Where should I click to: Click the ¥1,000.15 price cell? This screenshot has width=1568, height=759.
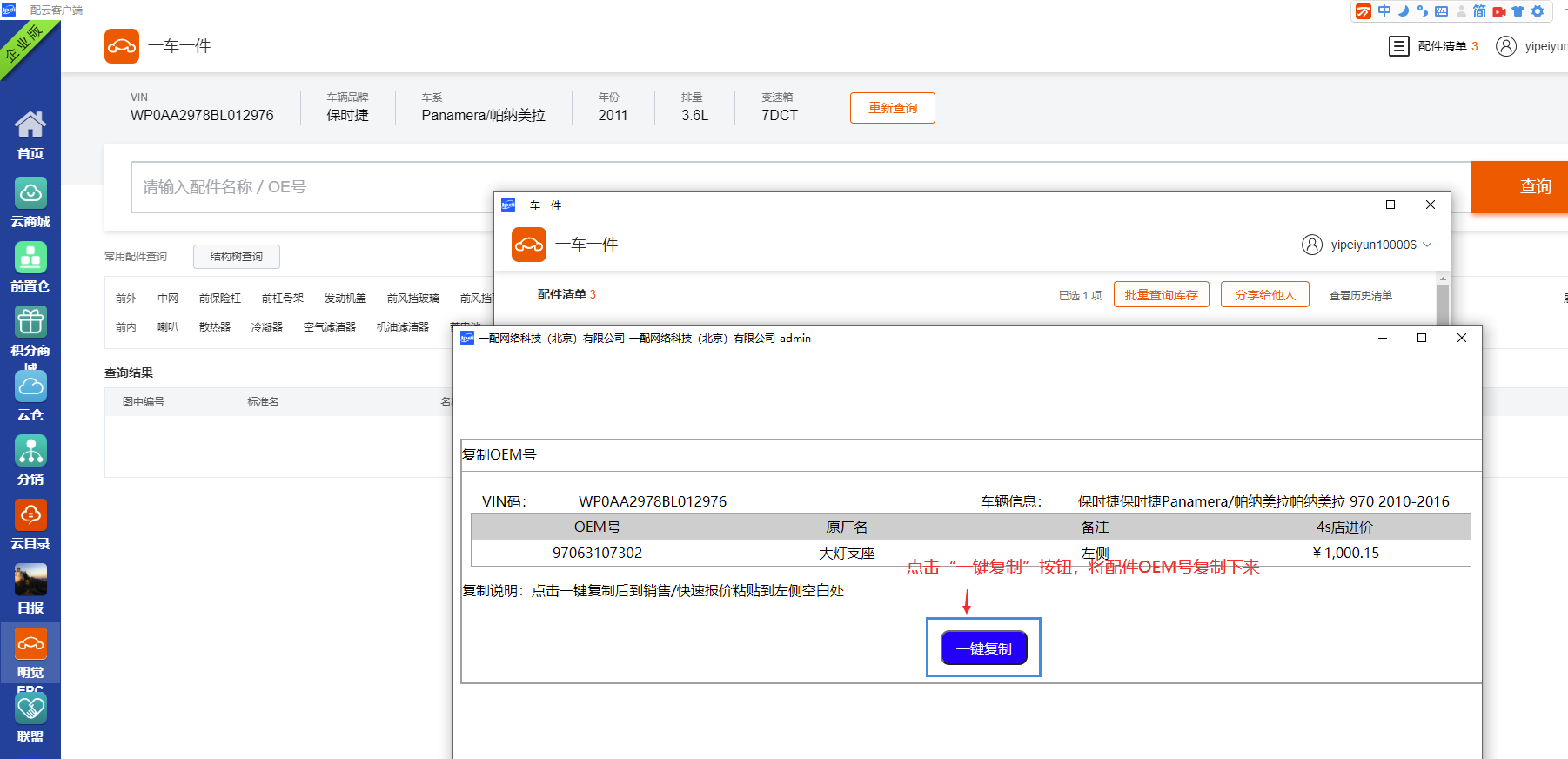click(1346, 554)
